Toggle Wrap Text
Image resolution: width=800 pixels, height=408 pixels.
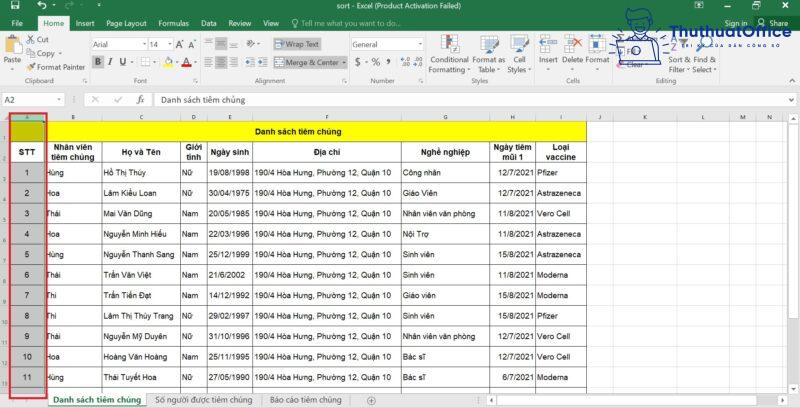296,44
